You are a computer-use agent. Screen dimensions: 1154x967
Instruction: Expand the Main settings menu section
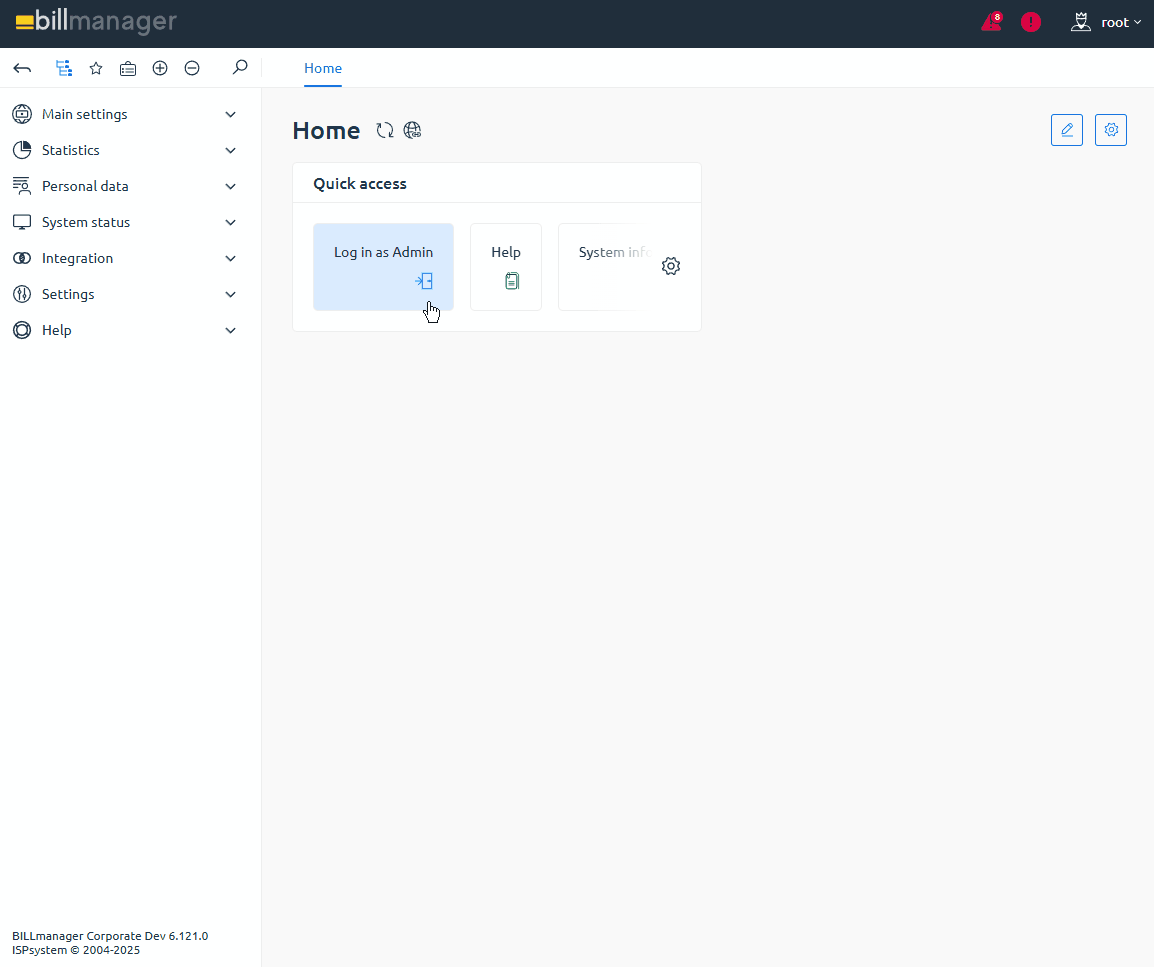point(125,114)
